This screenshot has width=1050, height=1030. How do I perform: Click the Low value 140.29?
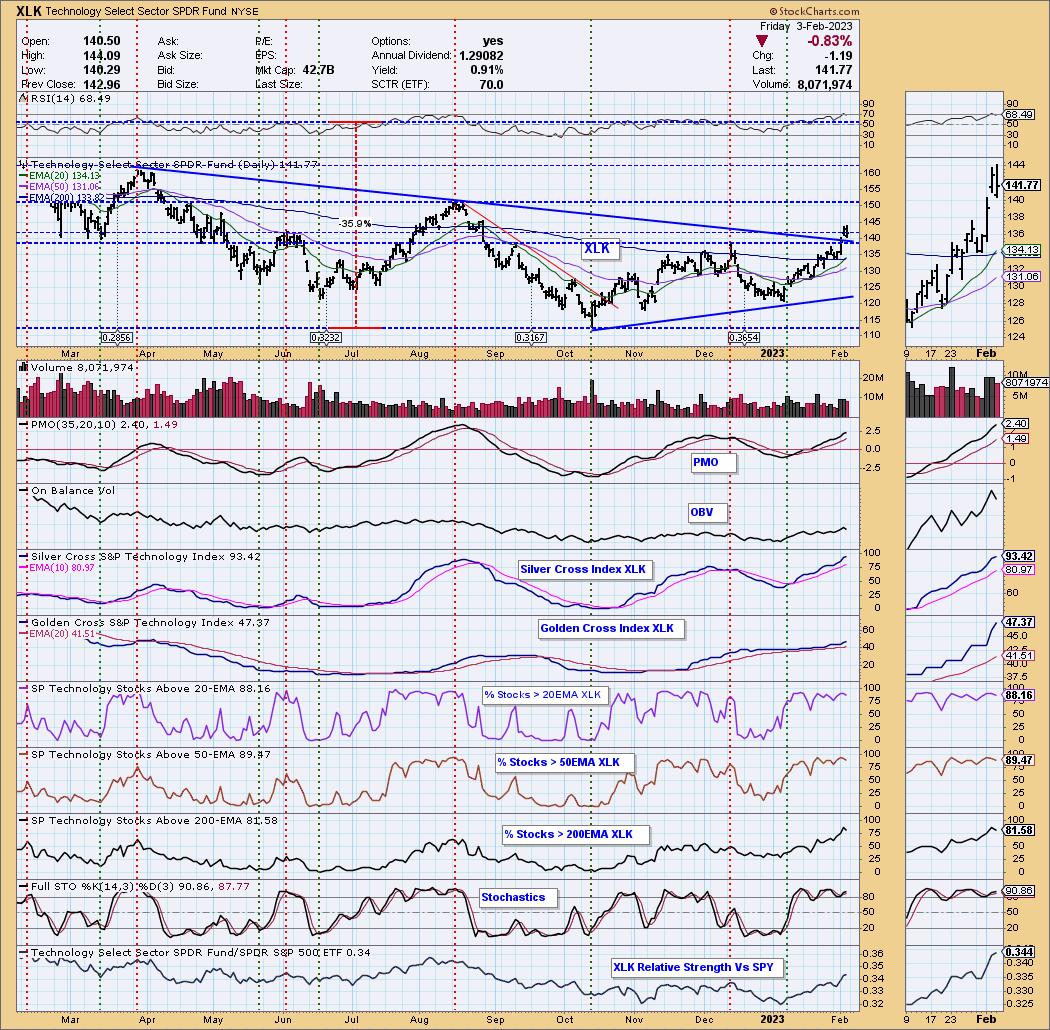[102, 70]
